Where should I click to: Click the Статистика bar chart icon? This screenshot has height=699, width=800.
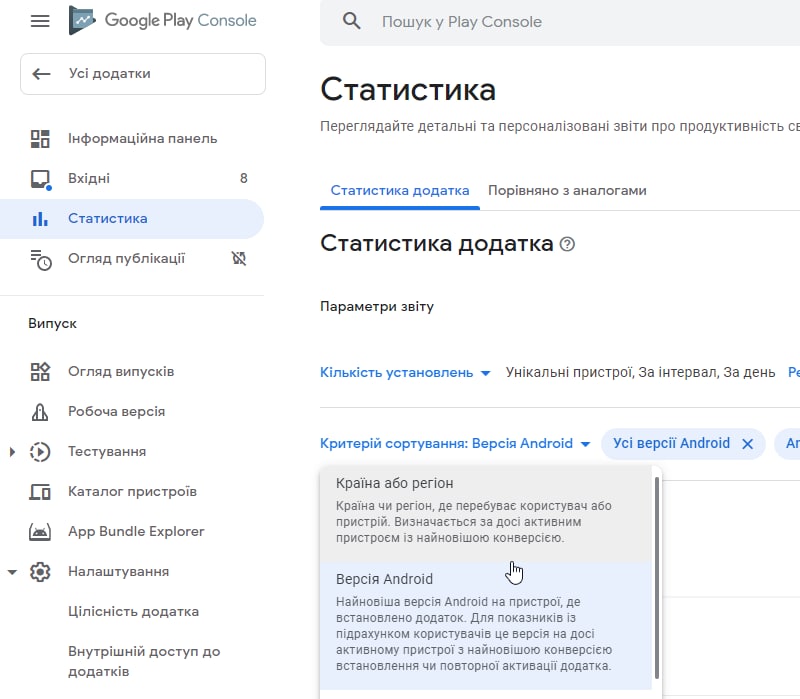coord(40,219)
